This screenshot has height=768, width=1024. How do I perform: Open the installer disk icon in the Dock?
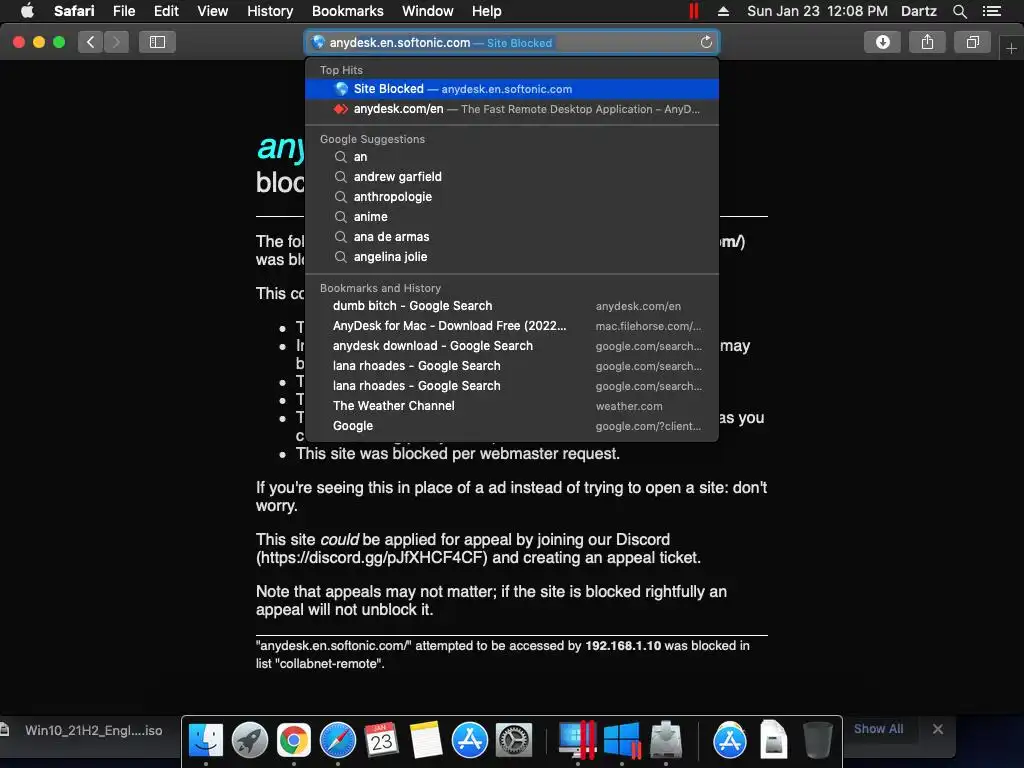(665, 741)
